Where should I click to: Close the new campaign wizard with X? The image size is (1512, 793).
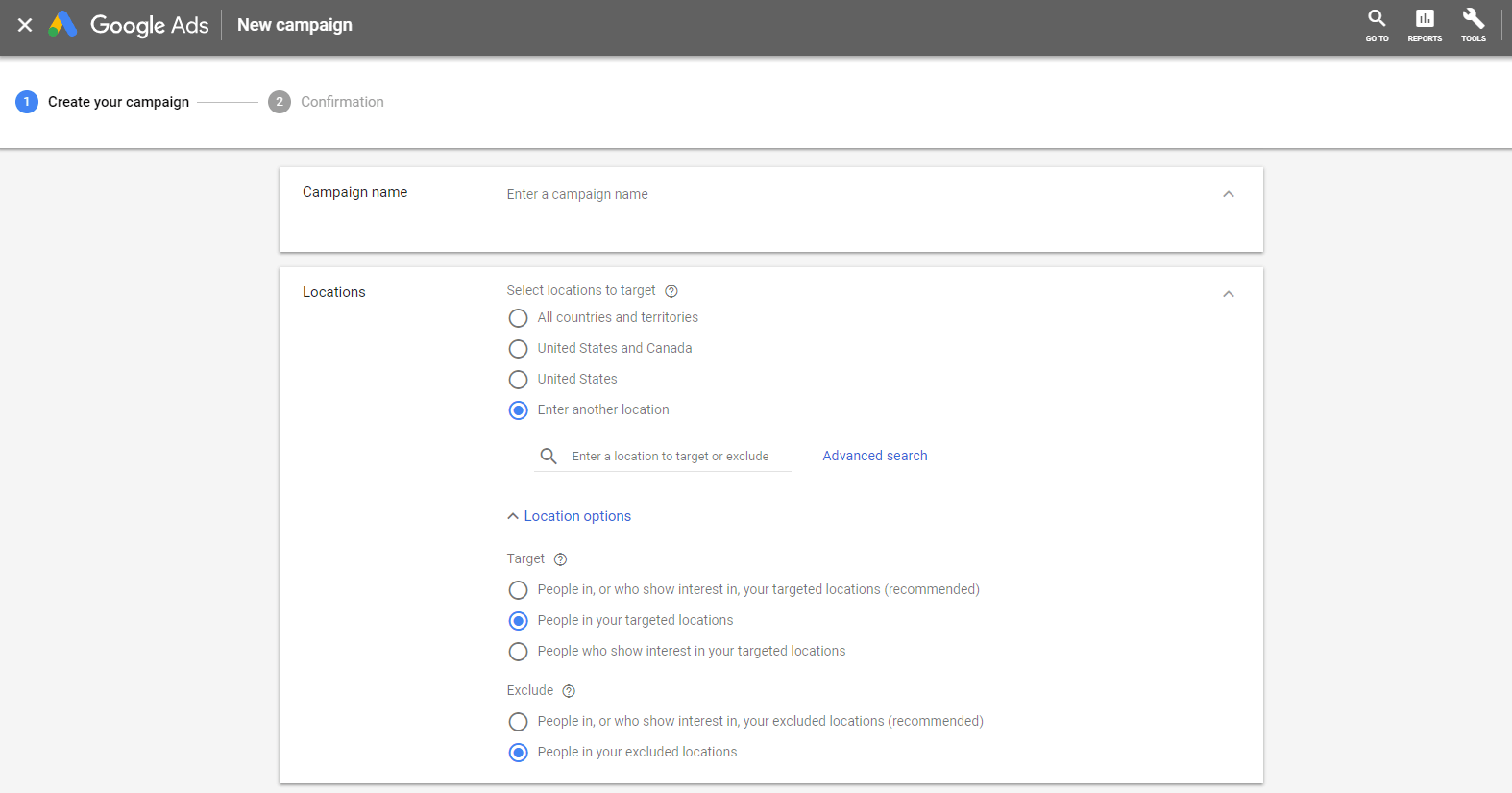(25, 25)
